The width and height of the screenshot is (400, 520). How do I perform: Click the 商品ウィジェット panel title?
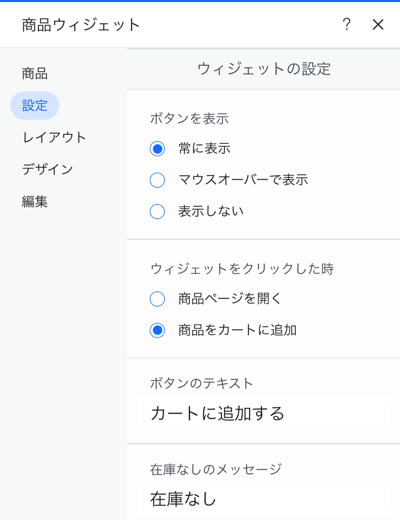[81, 25]
